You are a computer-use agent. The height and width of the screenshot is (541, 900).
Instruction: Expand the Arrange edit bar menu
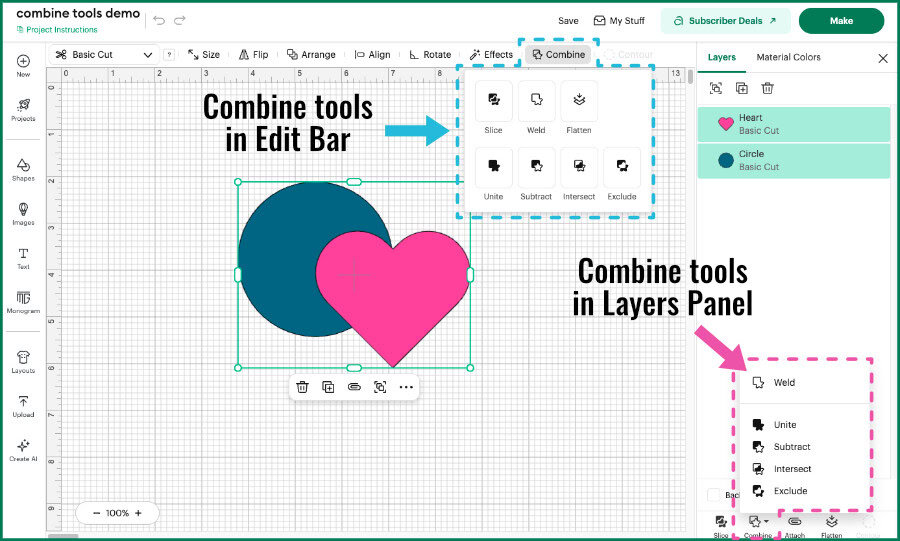click(x=311, y=55)
